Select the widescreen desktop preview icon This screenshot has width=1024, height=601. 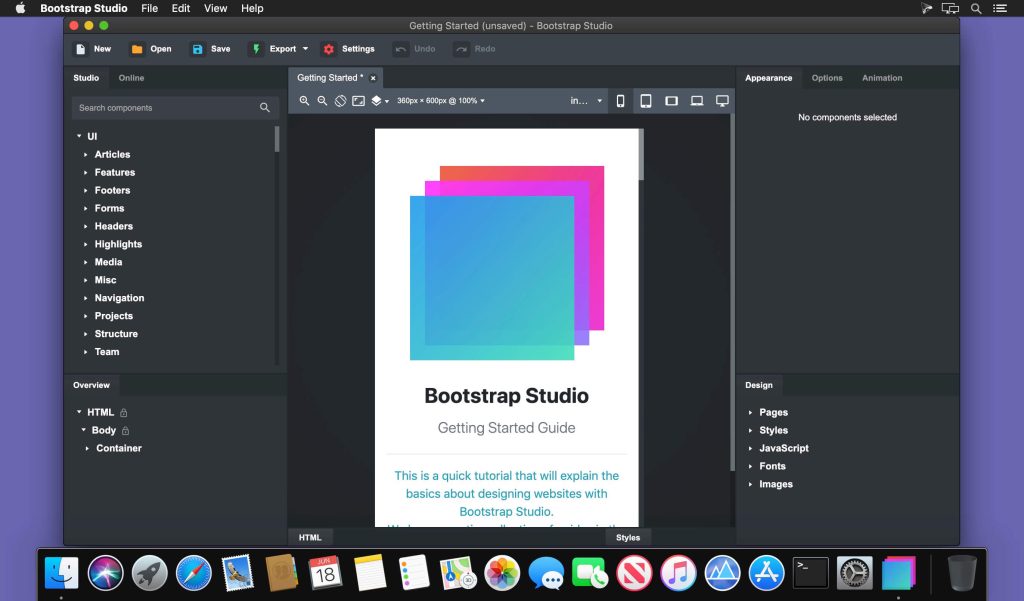[x=722, y=100]
